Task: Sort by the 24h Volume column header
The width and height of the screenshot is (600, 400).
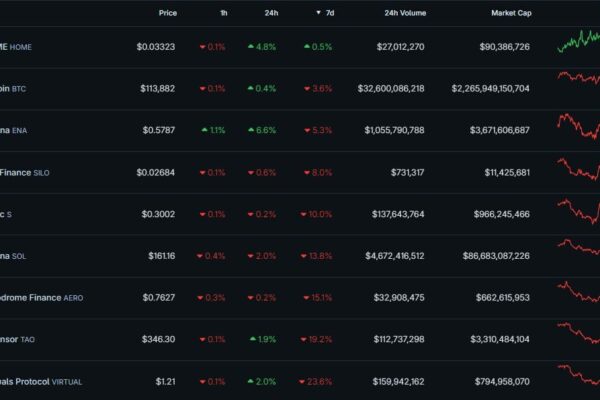Action: coord(405,13)
